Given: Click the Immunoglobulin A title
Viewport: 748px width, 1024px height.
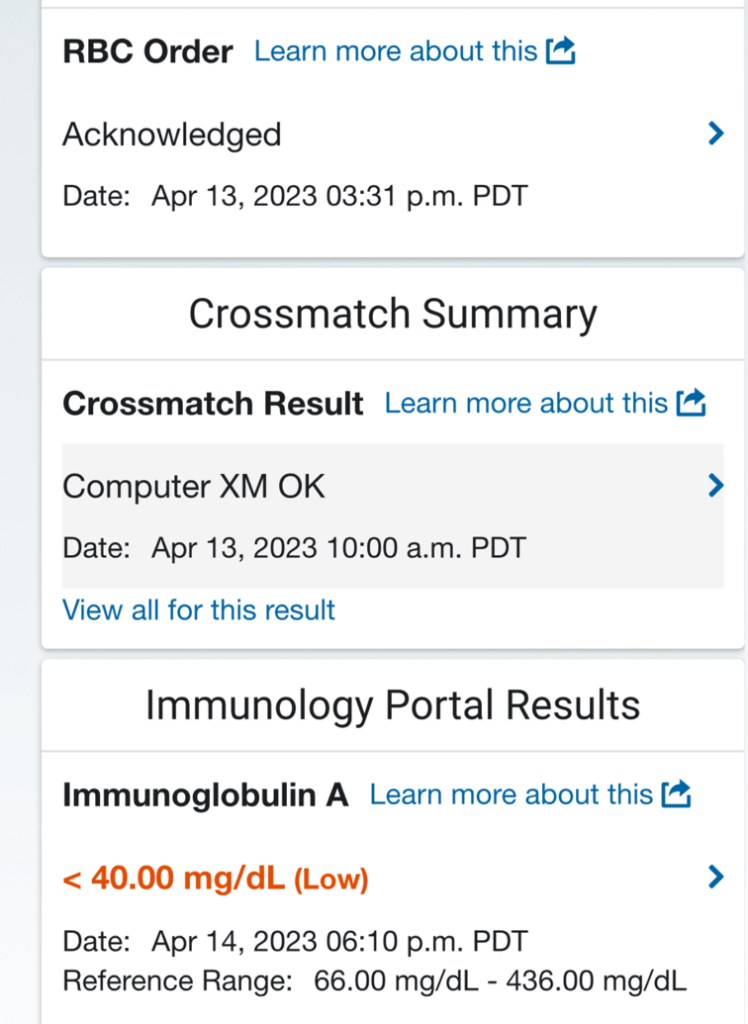Looking at the screenshot, I should coord(205,795).
